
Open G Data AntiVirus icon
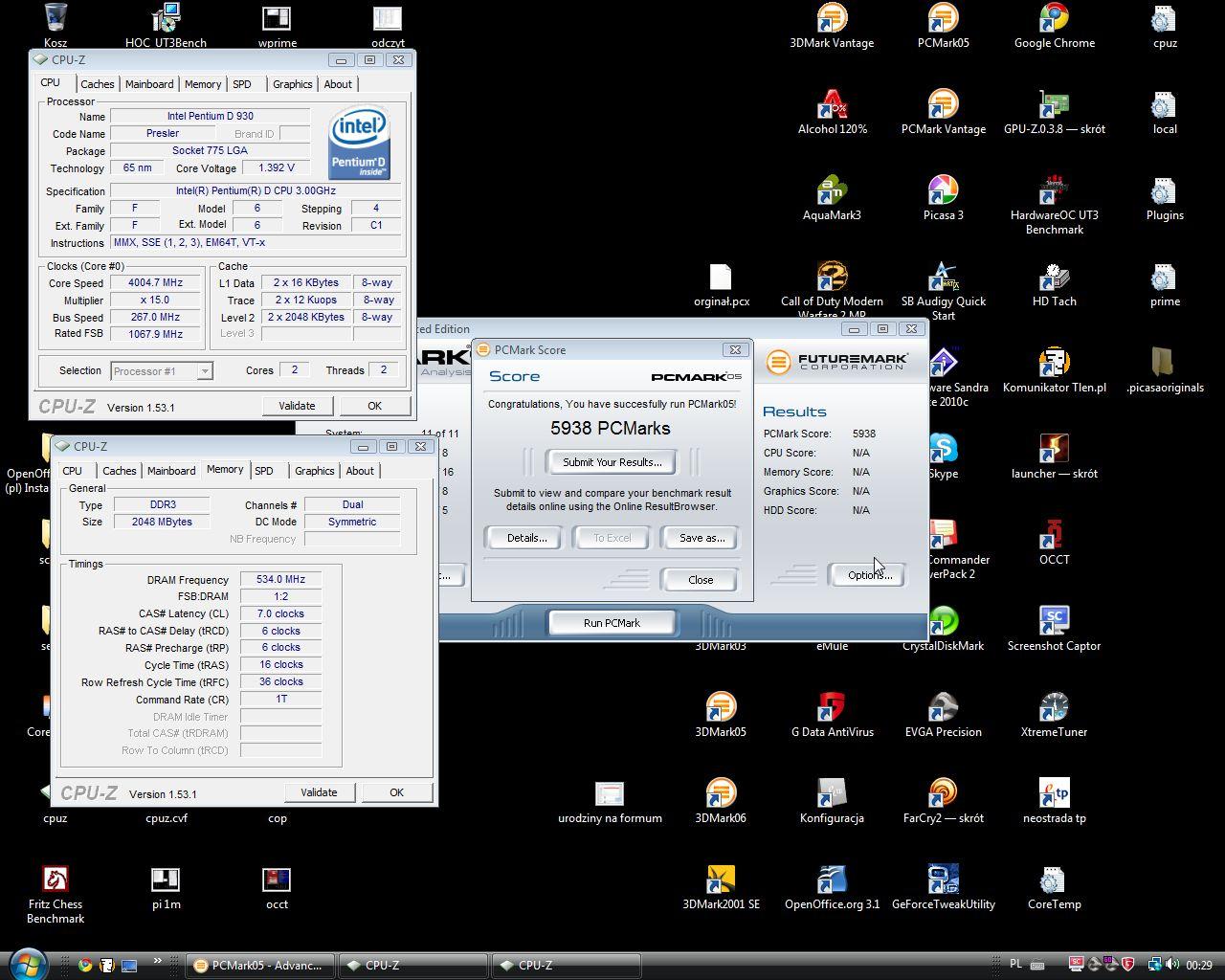pos(832,715)
